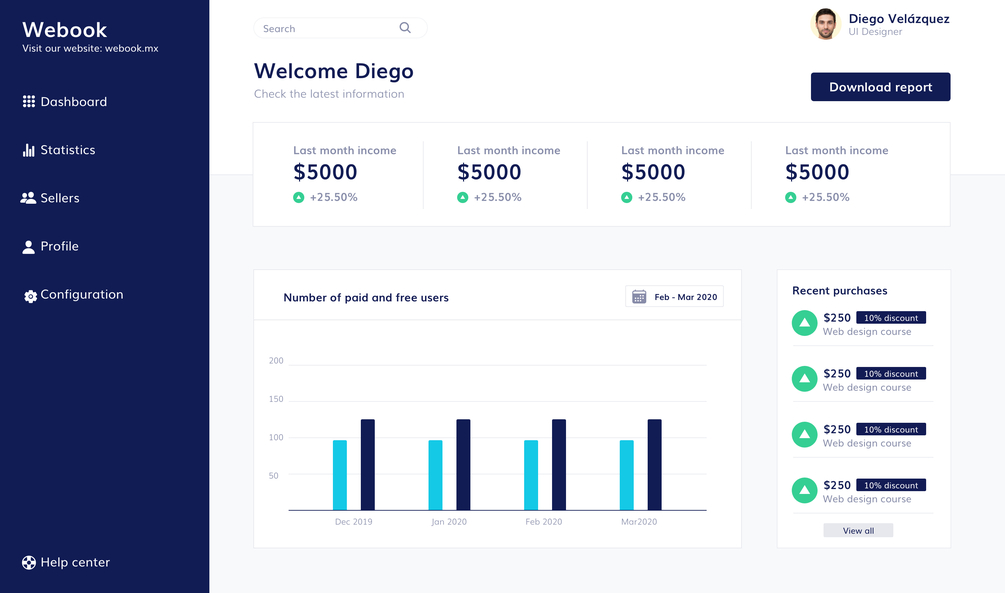Click the Diego Velázquez user name
Screen dimensions: 1005x593
899,19
